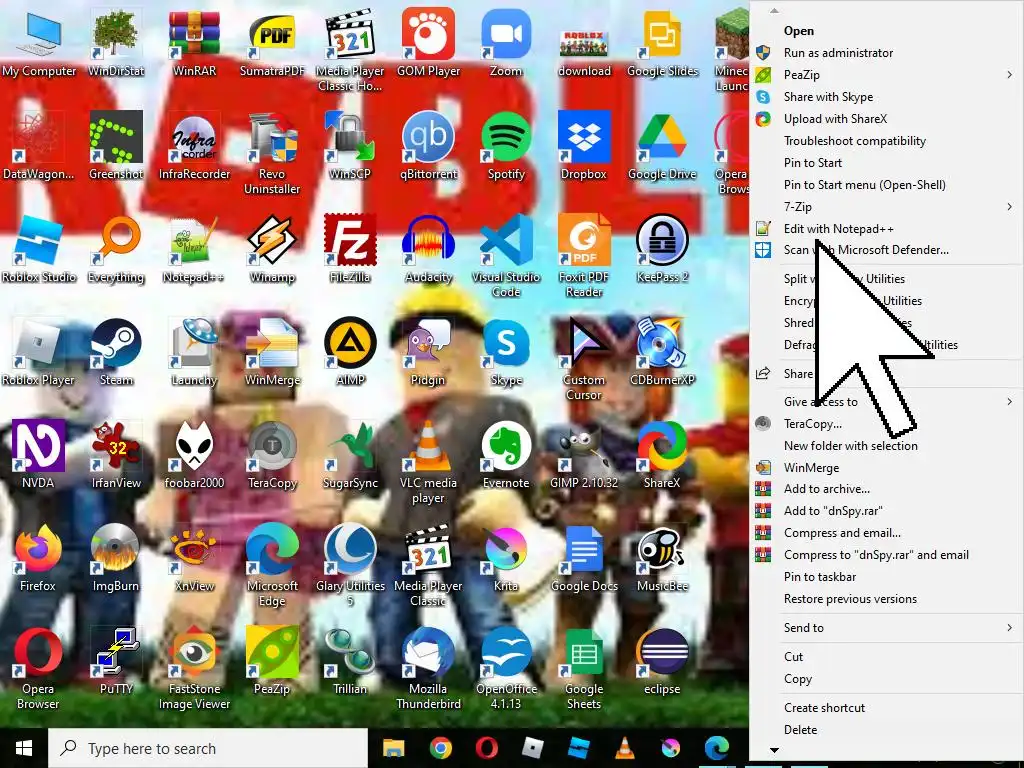The image size is (1024, 768).
Task: Click the AIMP desktop icon
Action: coord(350,352)
